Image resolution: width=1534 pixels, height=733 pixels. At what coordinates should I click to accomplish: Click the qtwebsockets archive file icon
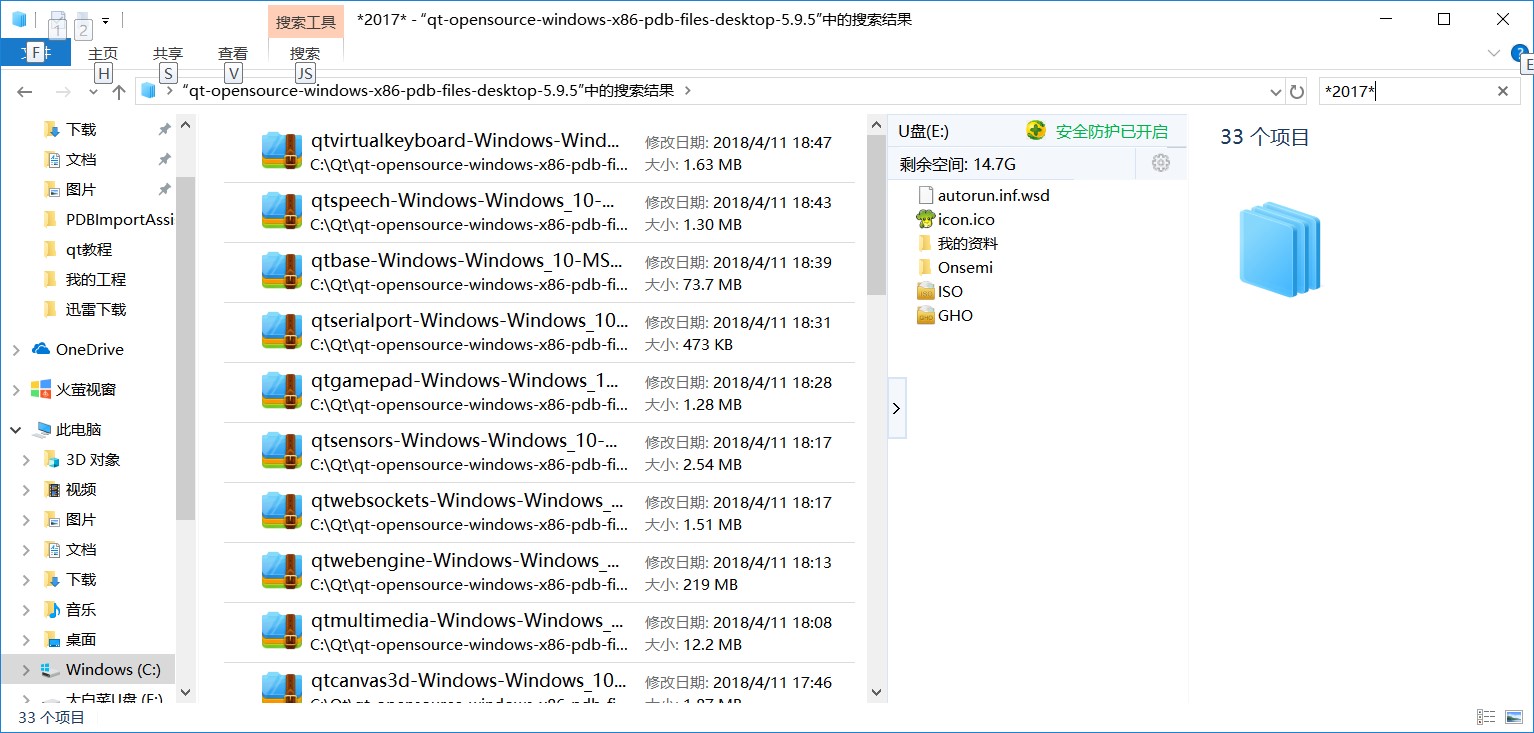click(282, 511)
